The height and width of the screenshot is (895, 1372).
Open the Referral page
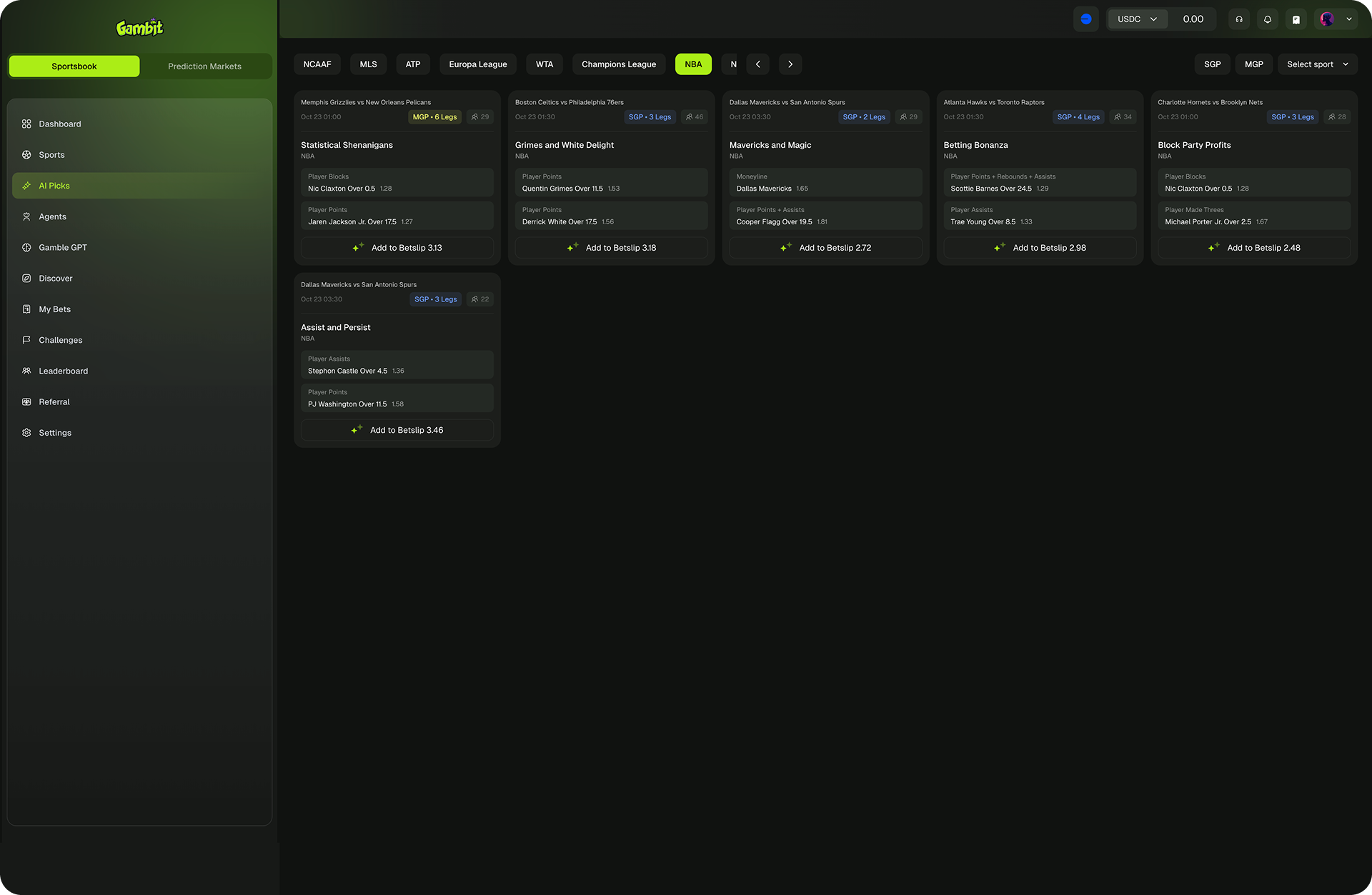(x=54, y=401)
